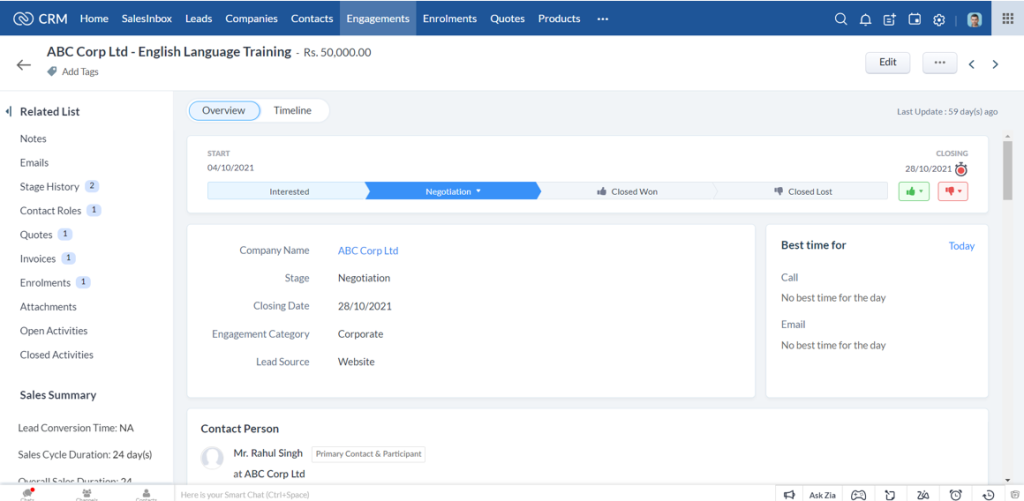Click the closing date stopwatch icon
The height and width of the screenshot is (501, 1024).
tap(961, 169)
